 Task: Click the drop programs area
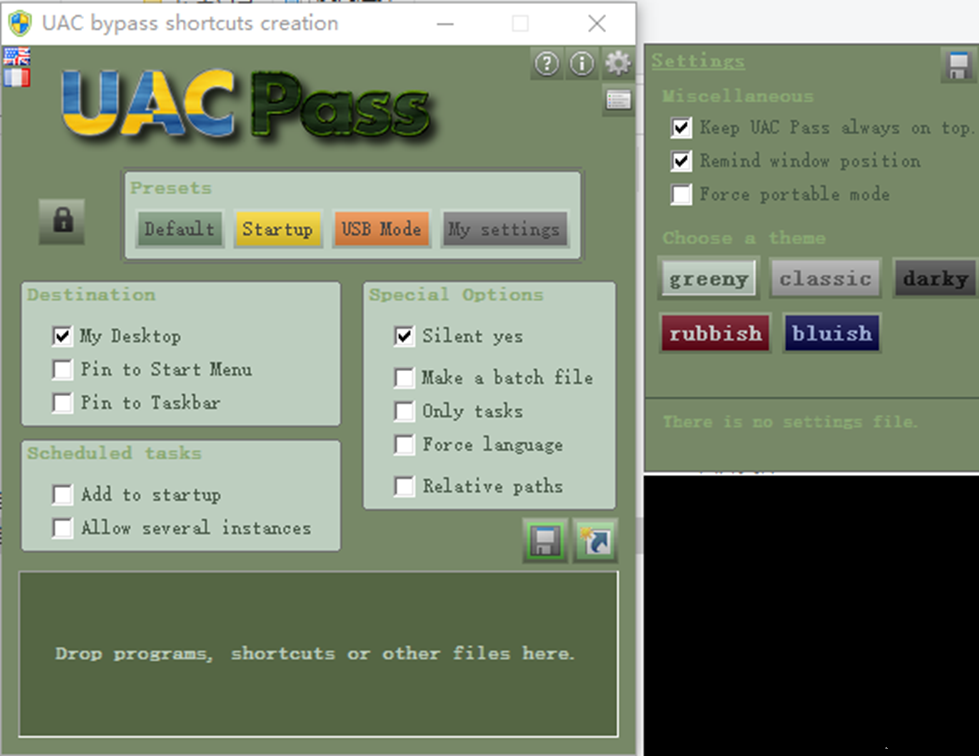(318, 654)
